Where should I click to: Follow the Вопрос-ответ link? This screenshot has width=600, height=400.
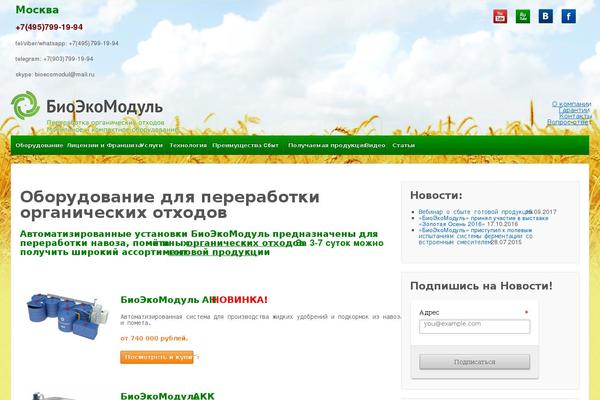(569, 122)
